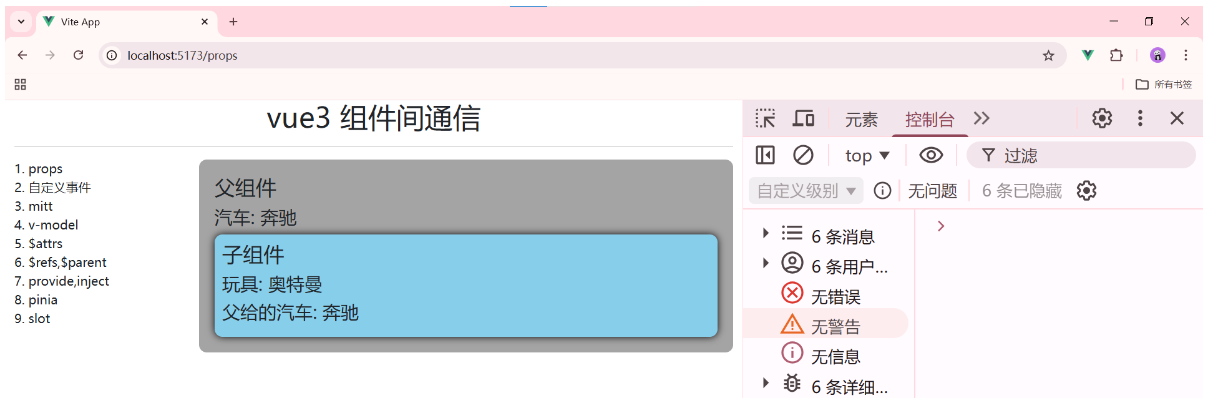Image resolution: width=1209 pixels, height=409 pixels.
Task: Open console settings gear beside hidden count
Action: coord(1087,191)
